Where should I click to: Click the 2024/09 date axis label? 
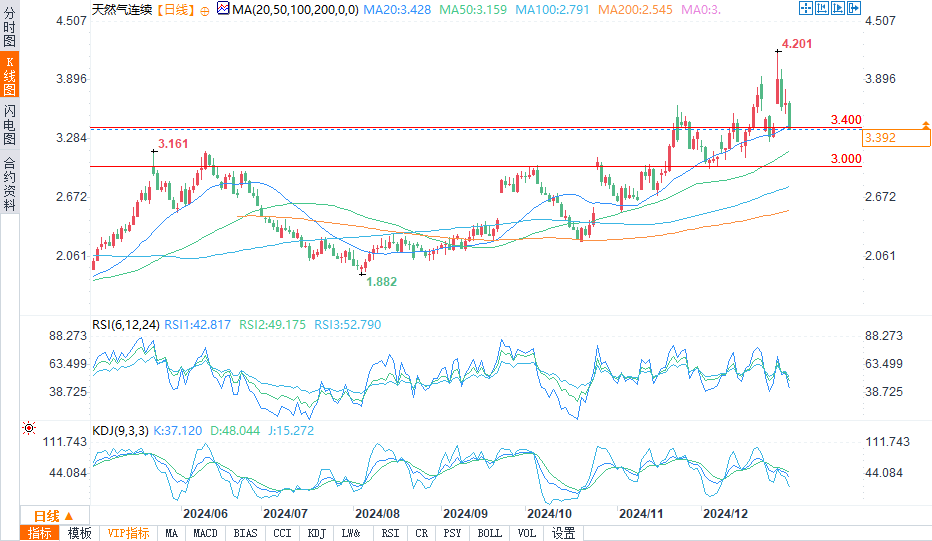(x=465, y=514)
